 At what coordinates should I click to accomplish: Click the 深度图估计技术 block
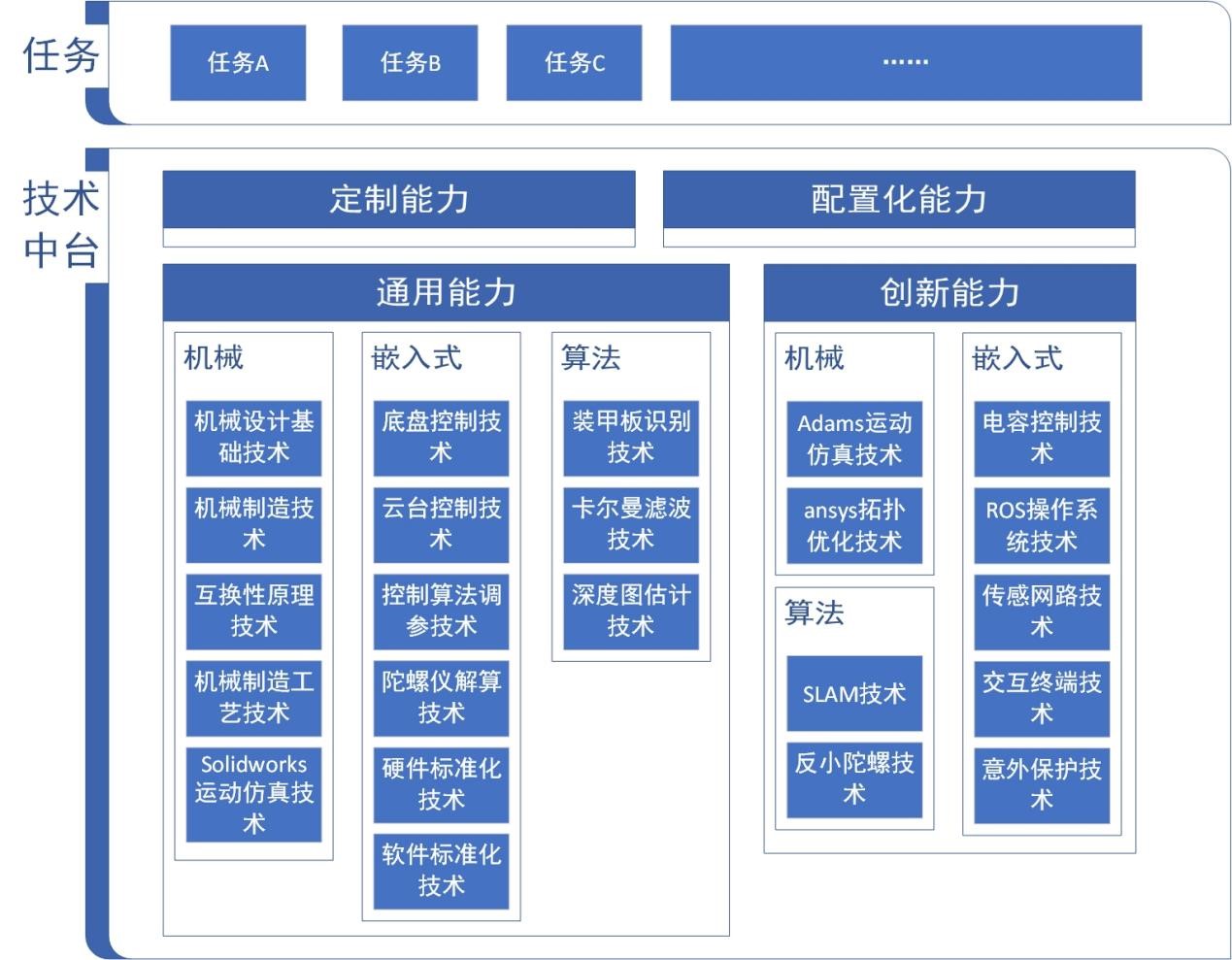click(631, 612)
